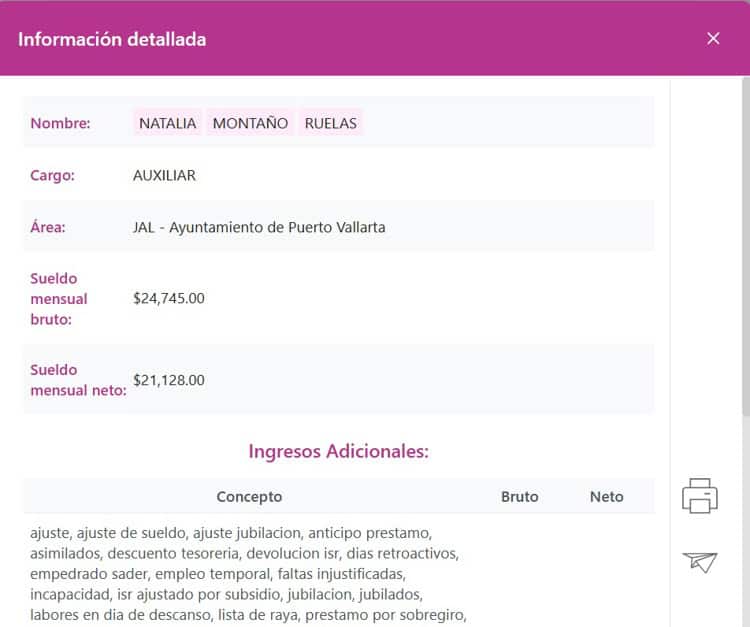This screenshot has width=750, height=627.
Task: Click the Nombre field label
Action: pos(60,124)
